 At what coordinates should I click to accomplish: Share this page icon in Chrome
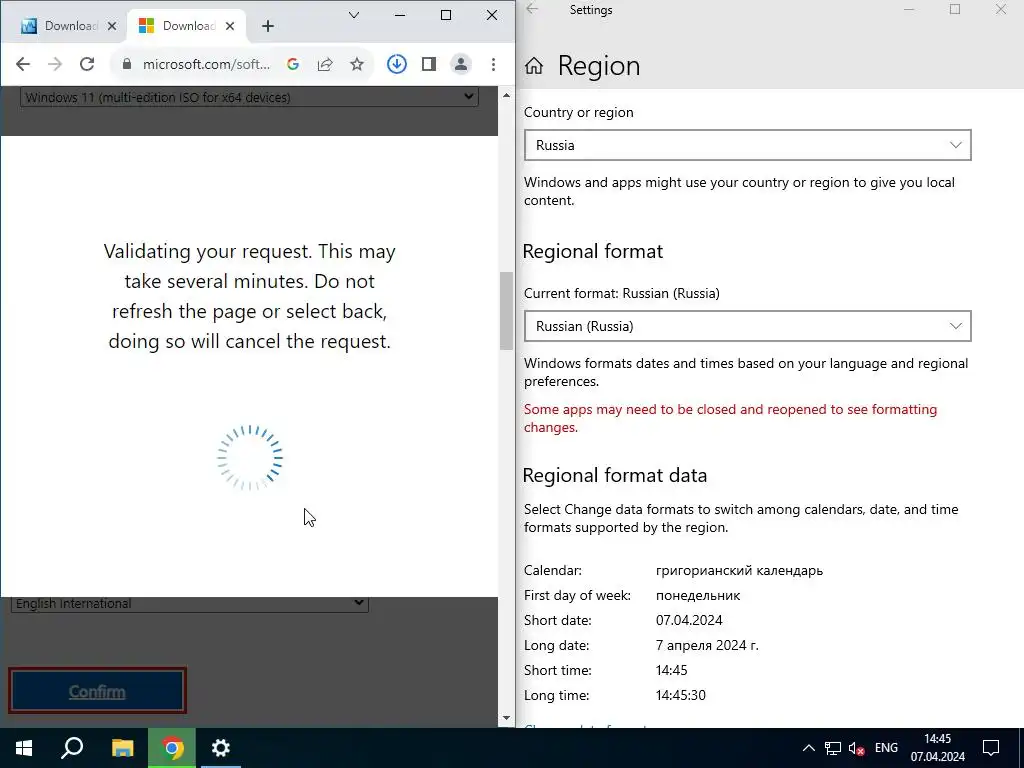click(325, 64)
